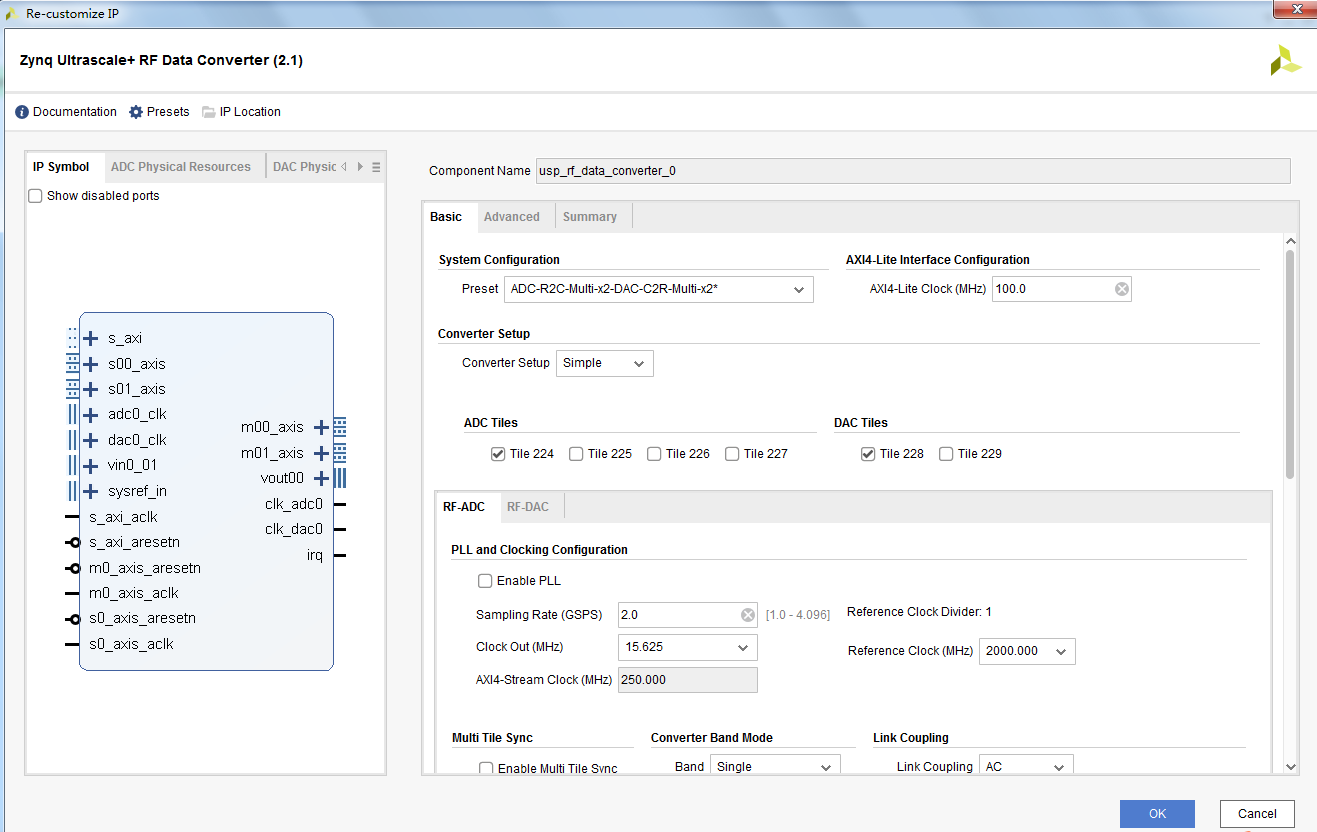Open the Converter Setup dropdown

639,363
